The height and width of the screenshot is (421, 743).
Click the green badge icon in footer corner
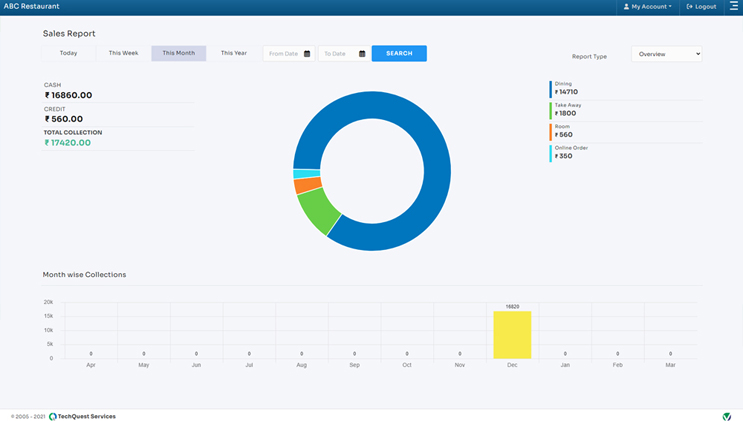point(726,416)
